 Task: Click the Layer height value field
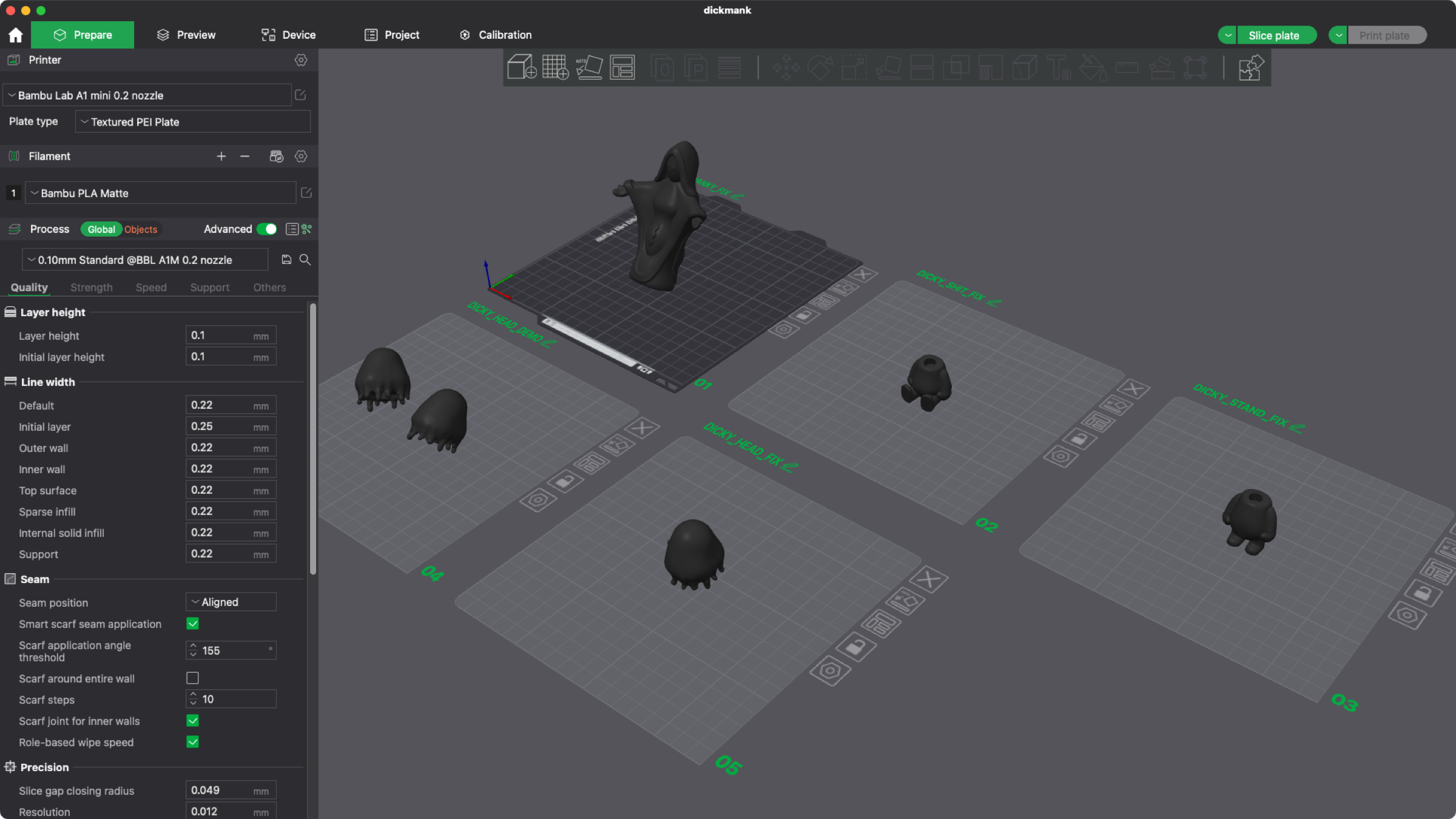click(220, 335)
